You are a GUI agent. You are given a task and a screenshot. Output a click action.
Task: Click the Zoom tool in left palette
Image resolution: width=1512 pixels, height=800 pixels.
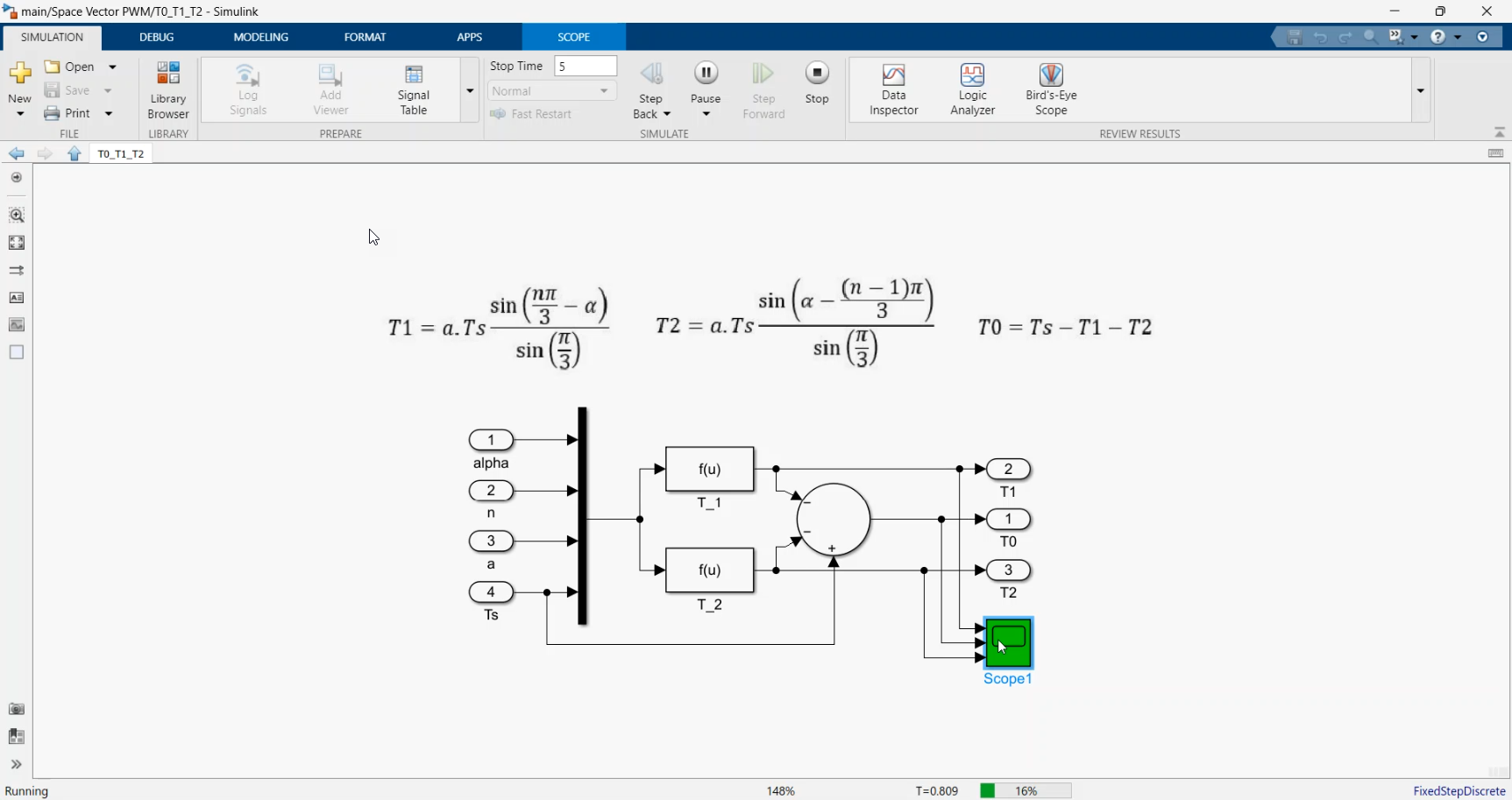coord(17,215)
